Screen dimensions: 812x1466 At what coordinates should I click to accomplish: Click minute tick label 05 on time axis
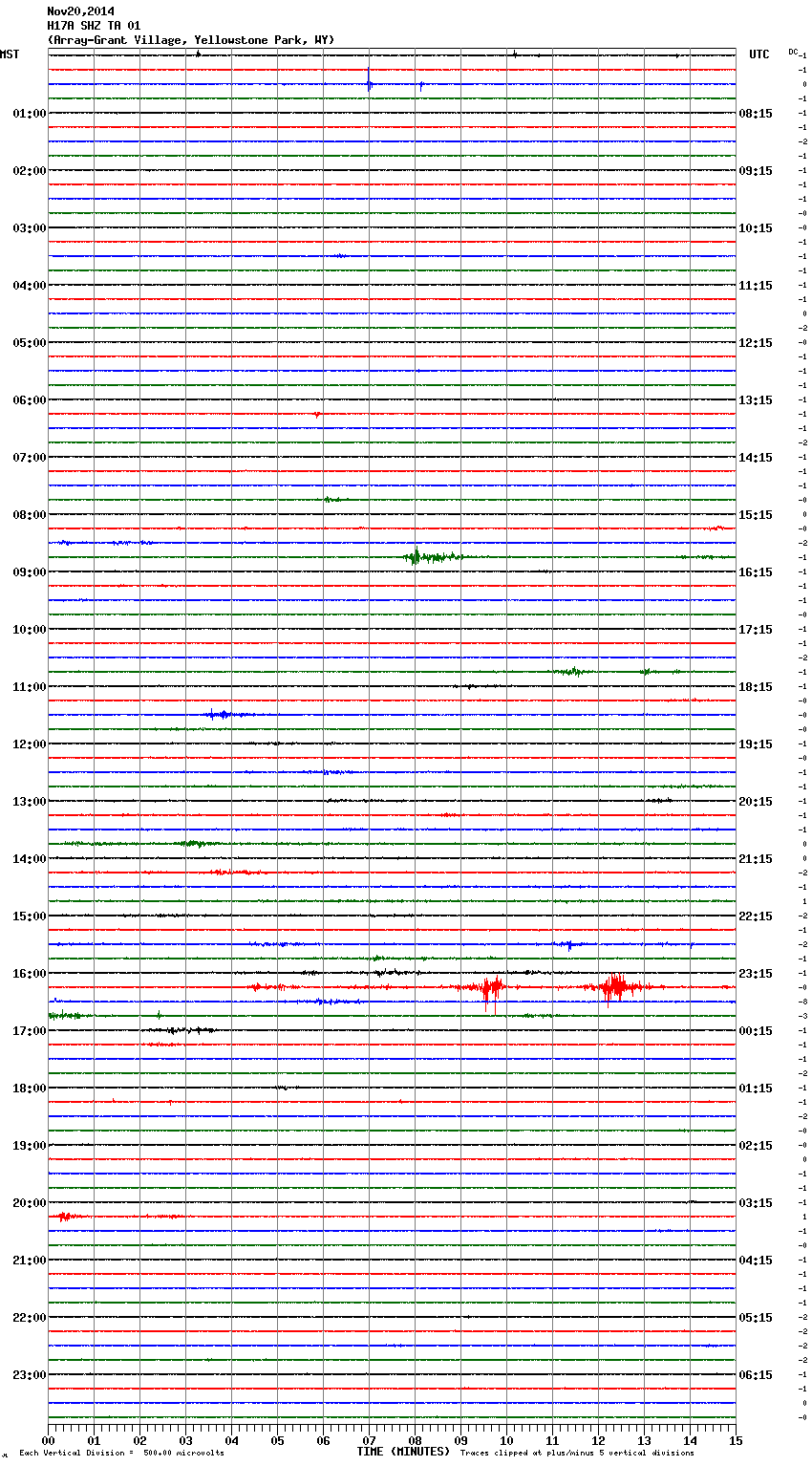277,1440
